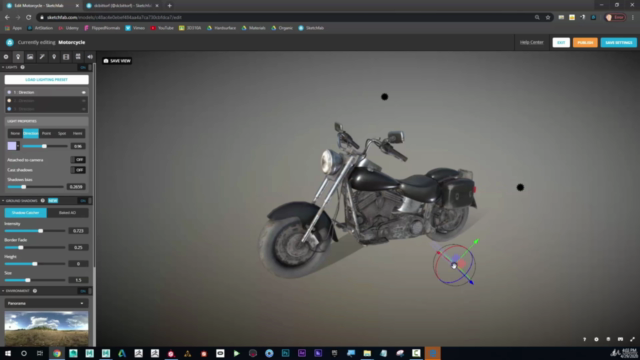Toggle the Lights section ON switch
The height and width of the screenshot is (360, 640).
83,67
